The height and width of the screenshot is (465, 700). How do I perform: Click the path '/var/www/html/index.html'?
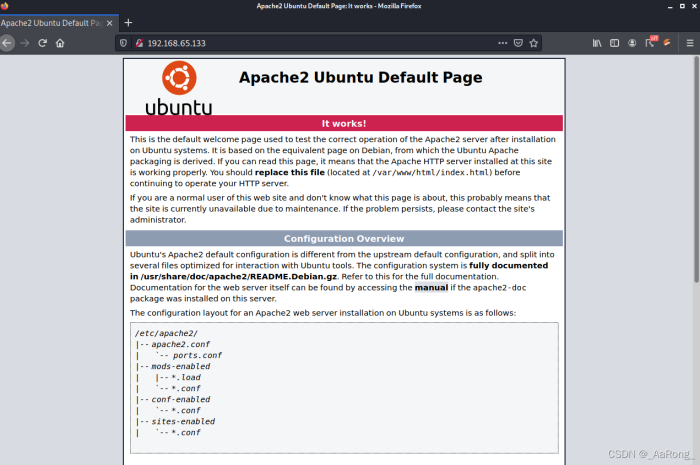(x=432, y=172)
